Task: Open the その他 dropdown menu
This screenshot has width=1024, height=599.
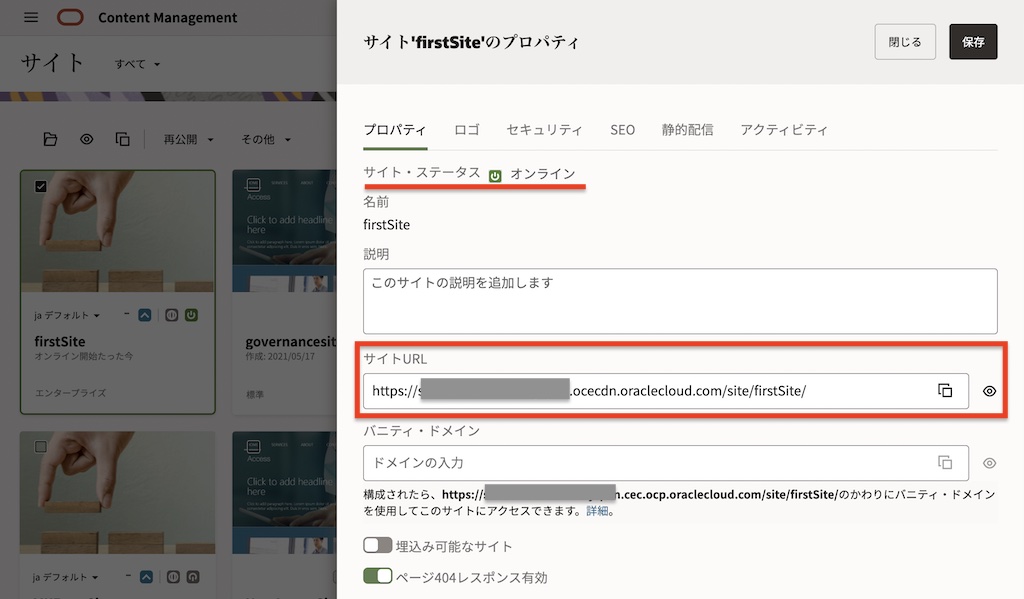Action: click(265, 139)
